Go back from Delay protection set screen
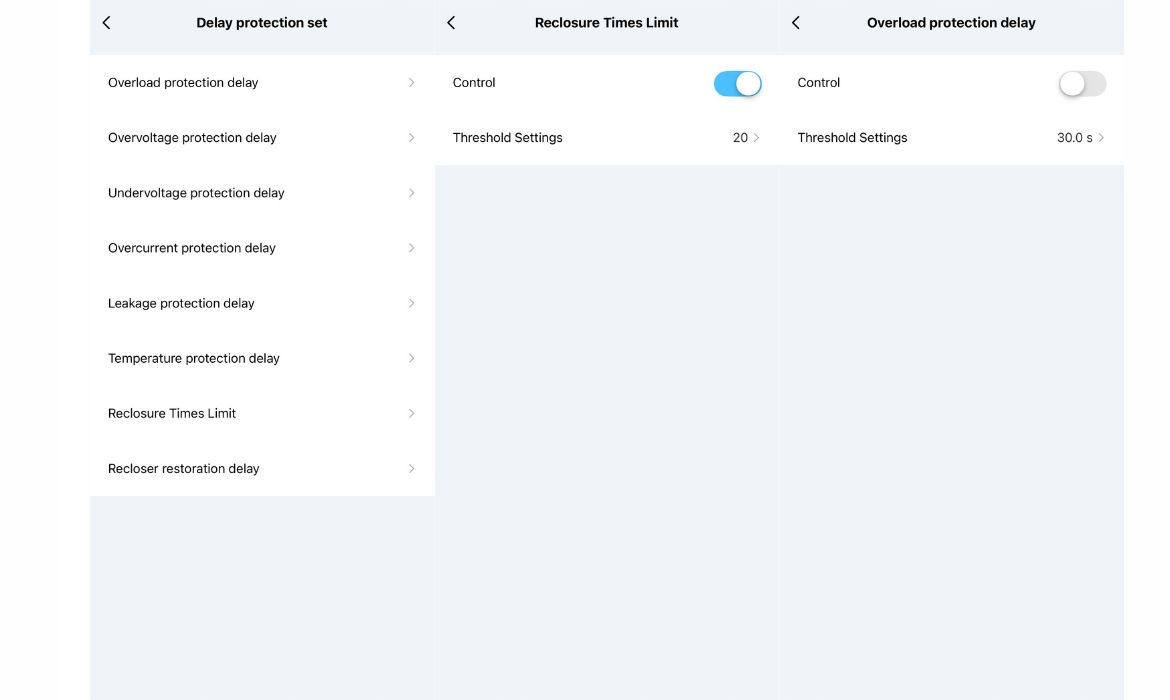1170x700 pixels. (x=107, y=22)
